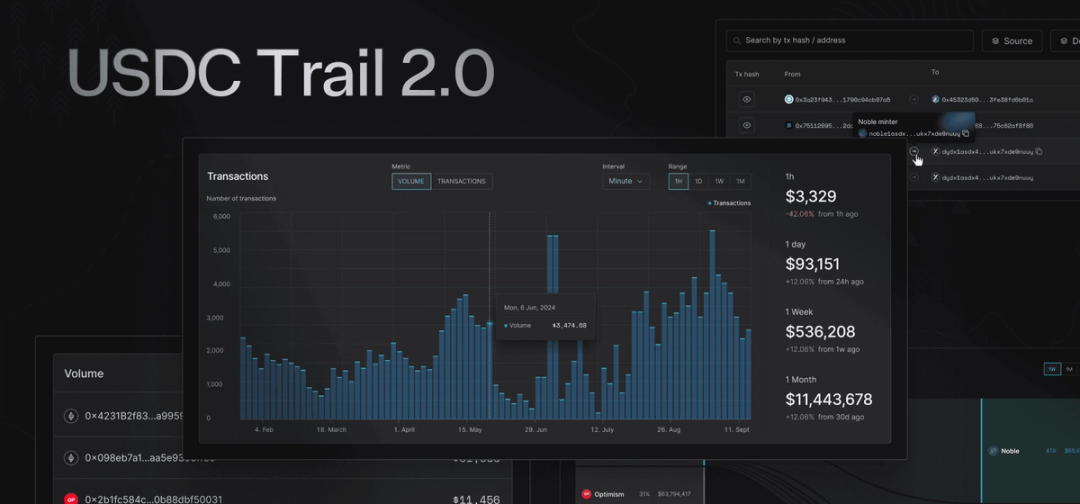Select the TRANSACTIONS metric tab
This screenshot has height=504, width=1080.
(461, 181)
